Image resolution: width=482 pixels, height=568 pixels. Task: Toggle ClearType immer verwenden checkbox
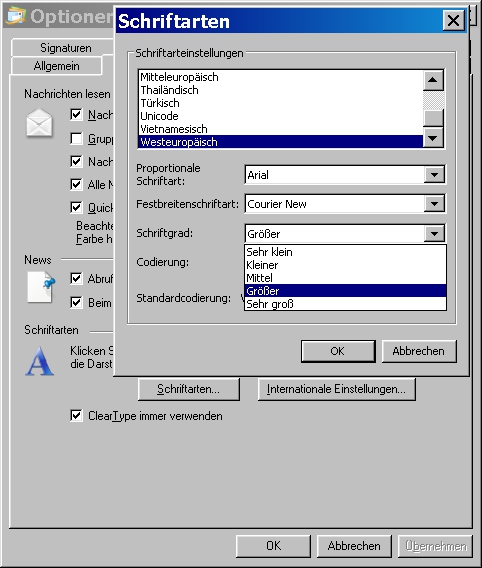[76, 415]
